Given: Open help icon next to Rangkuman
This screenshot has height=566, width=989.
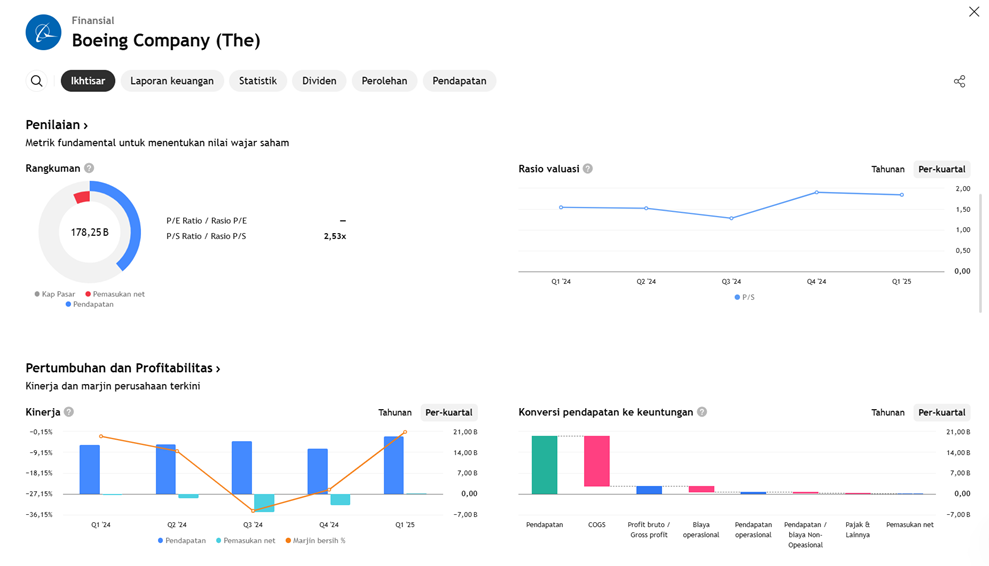Looking at the screenshot, I should point(89,168).
